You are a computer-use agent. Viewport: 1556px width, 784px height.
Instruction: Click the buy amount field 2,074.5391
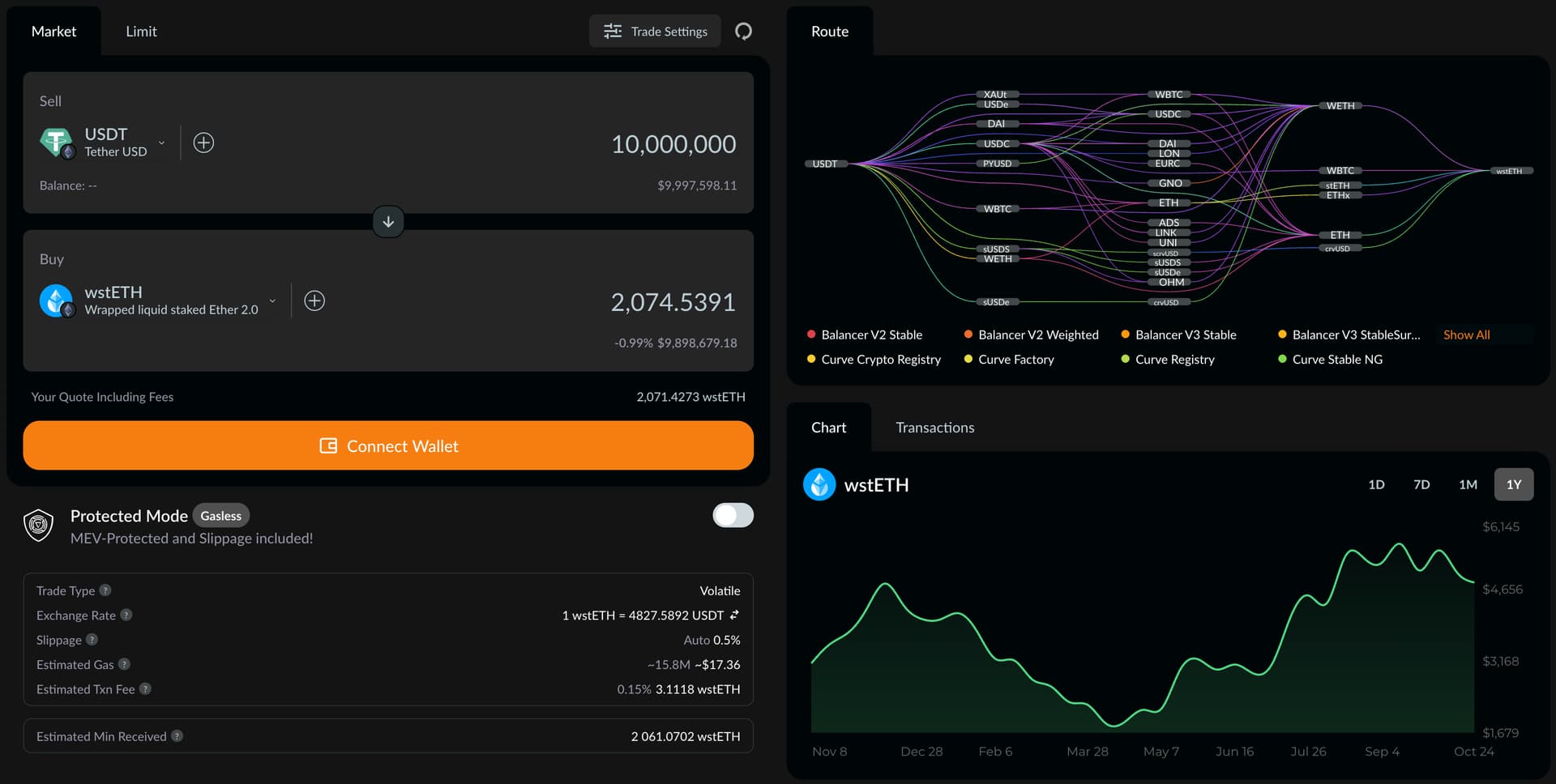pos(673,302)
